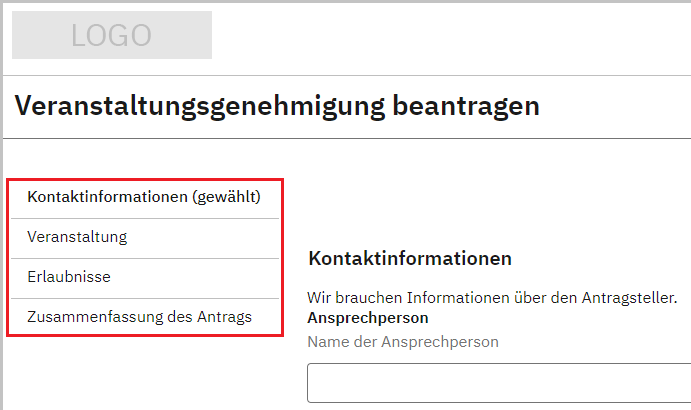The width and height of the screenshot is (691, 410).
Task: Click the grey Name der Ansprechperson label
Action: [x=402, y=342]
